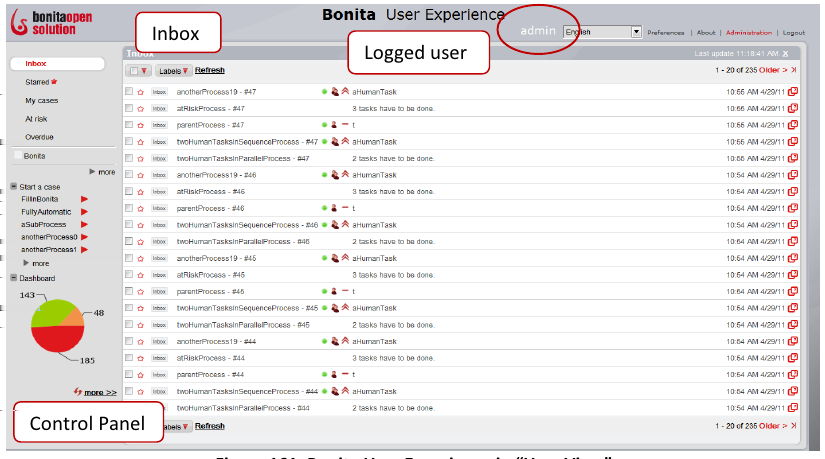Click the orange slice of dashboard pie
The width and height of the screenshot is (825, 459).
coord(76,318)
